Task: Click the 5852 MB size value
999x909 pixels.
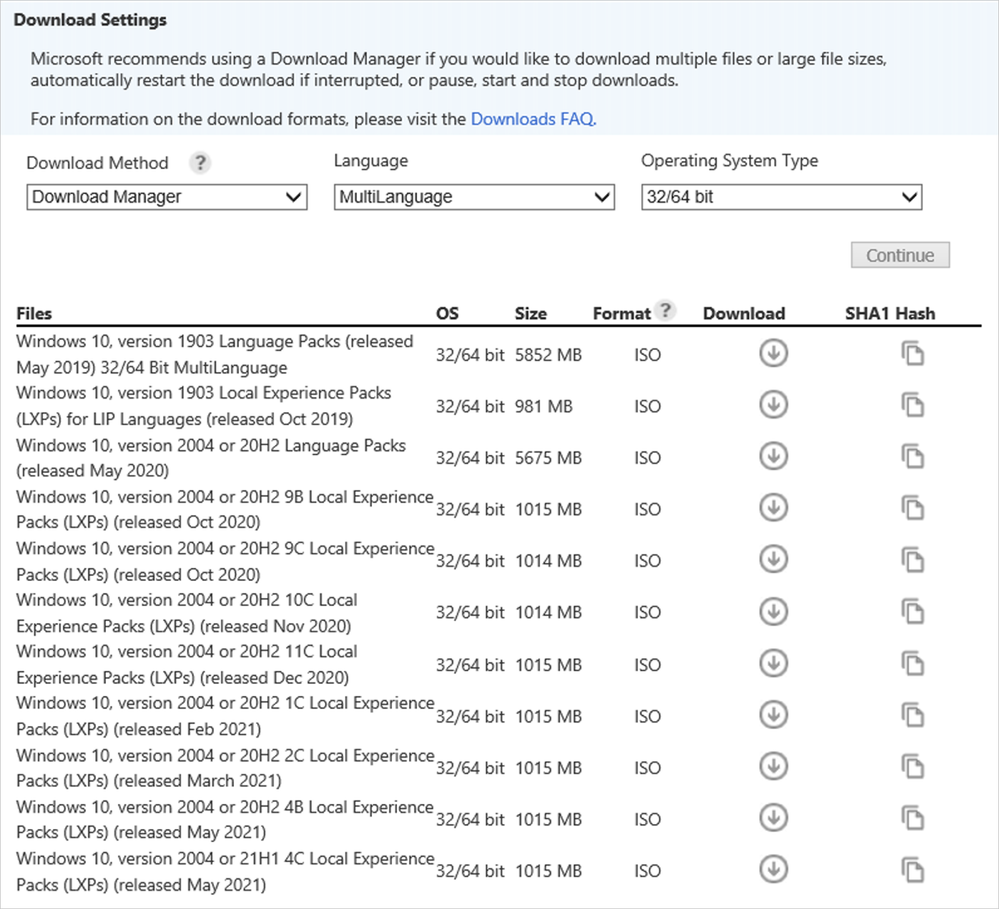Action: pyautogui.click(x=548, y=355)
